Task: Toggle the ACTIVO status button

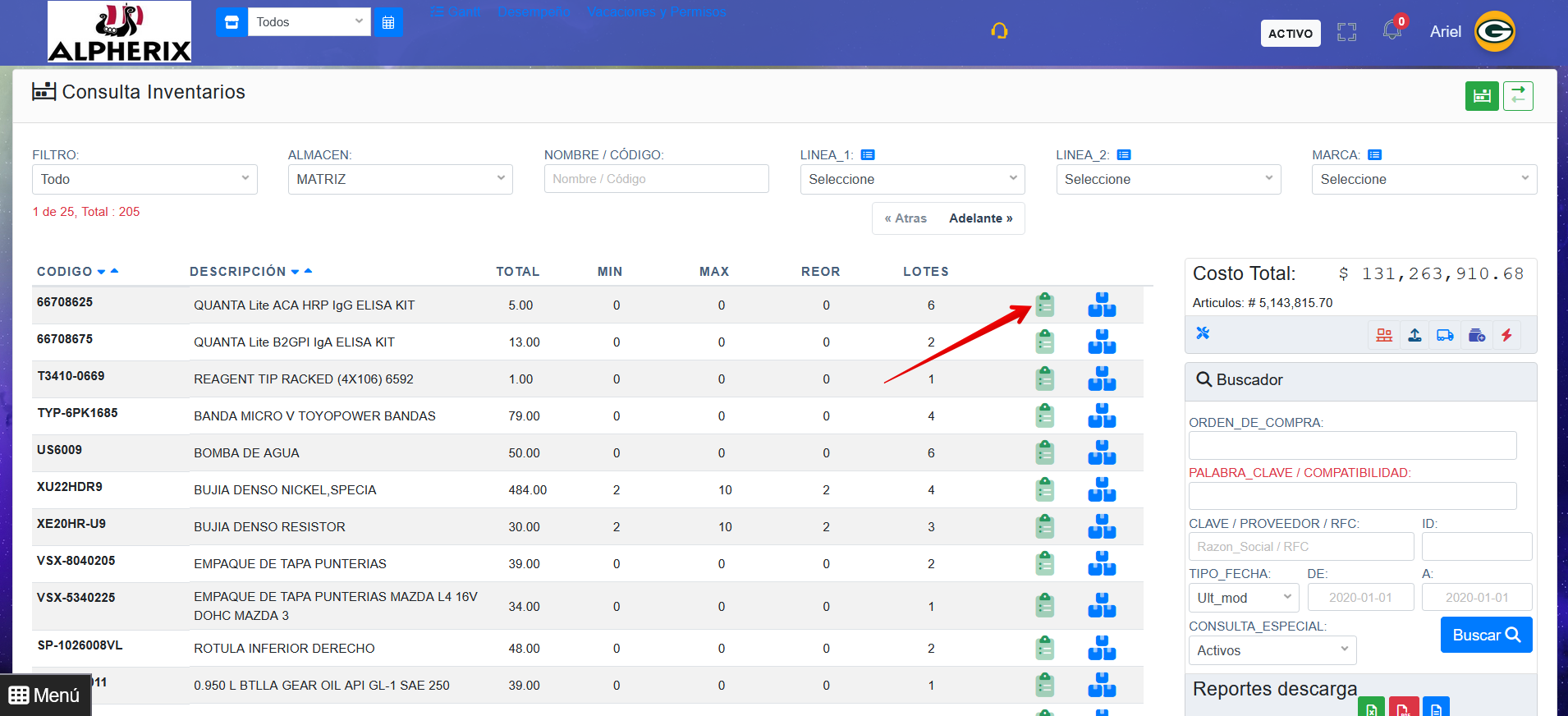Action: 1290,33
